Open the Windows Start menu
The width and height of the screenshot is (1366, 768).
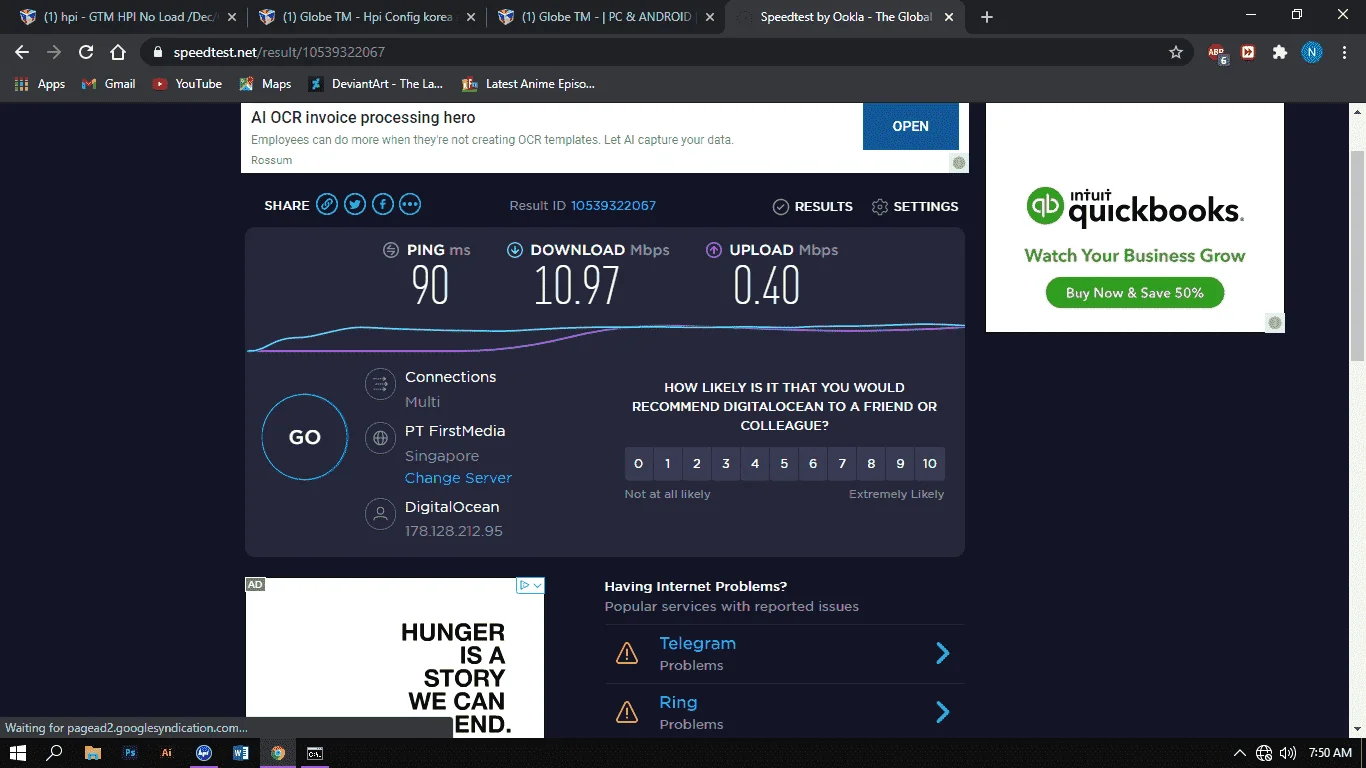pos(18,753)
